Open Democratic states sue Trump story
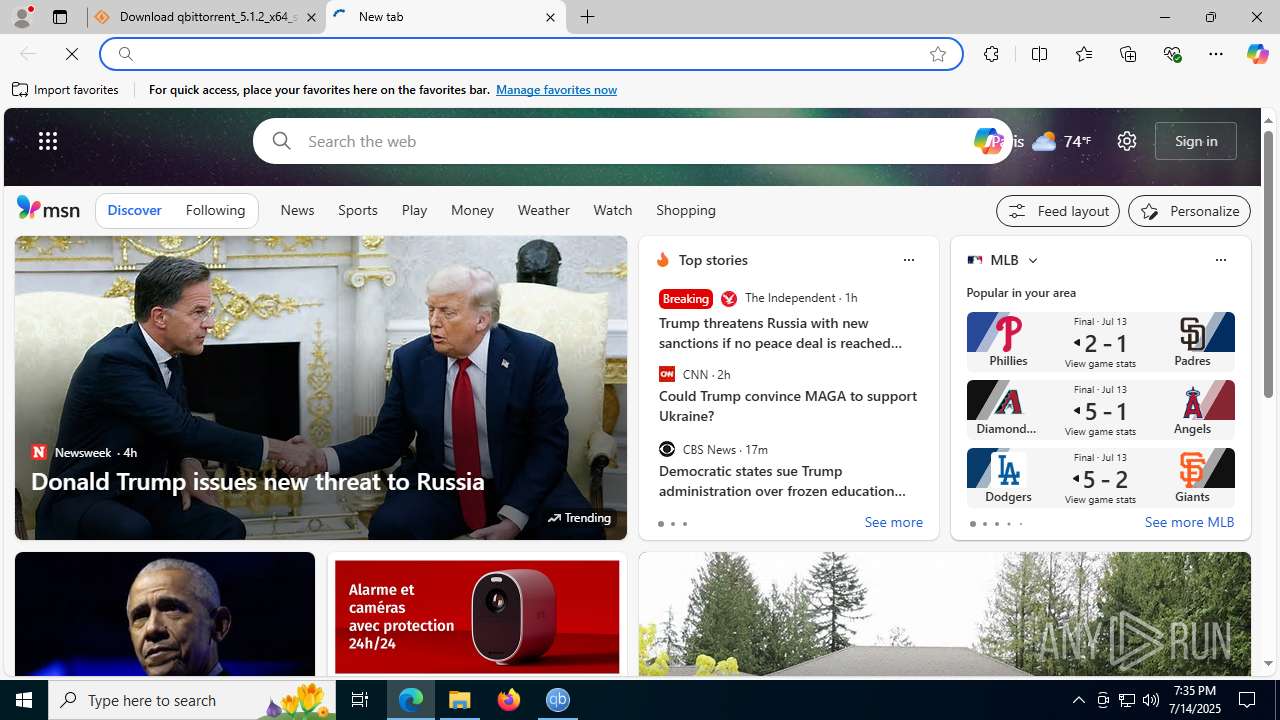 (x=782, y=481)
